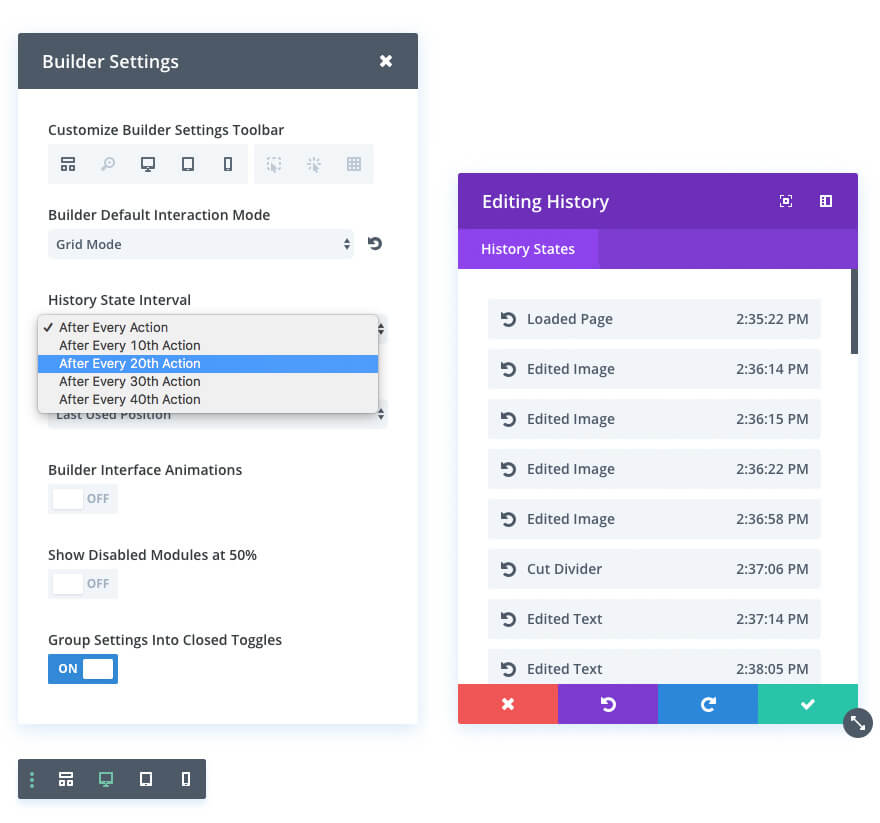Click wireframe icon in bottom dark toolbar
Image resolution: width=880 pixels, height=823 pixels.
(66, 779)
